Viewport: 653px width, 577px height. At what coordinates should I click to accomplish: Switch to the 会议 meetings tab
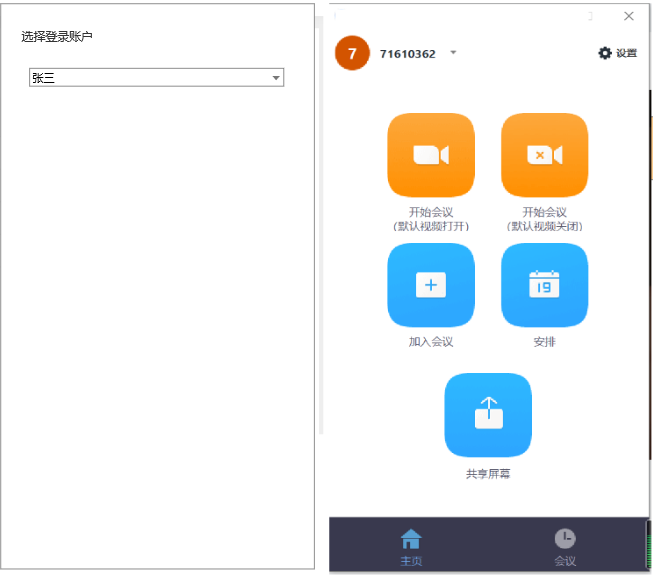(x=565, y=547)
